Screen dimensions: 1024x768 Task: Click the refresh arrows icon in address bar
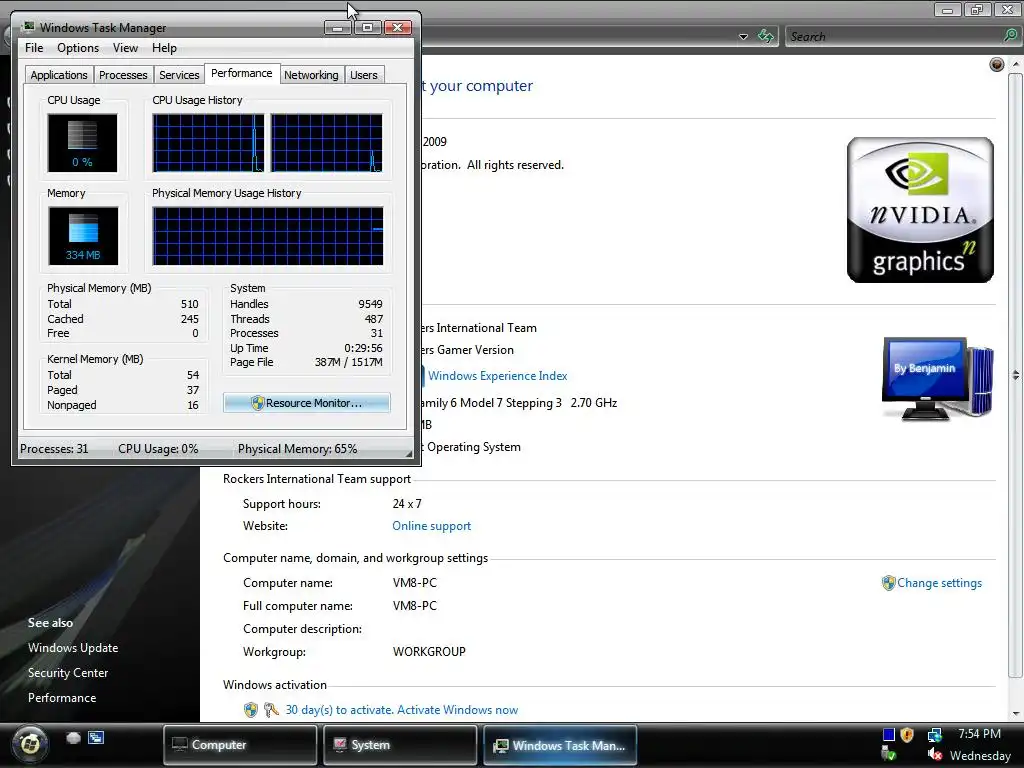[x=765, y=37]
